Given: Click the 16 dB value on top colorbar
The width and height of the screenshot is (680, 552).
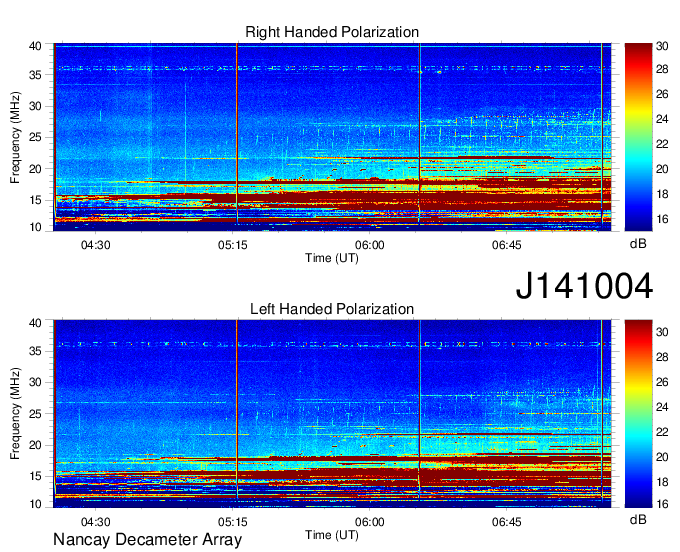Looking at the screenshot, I should coord(662,219).
